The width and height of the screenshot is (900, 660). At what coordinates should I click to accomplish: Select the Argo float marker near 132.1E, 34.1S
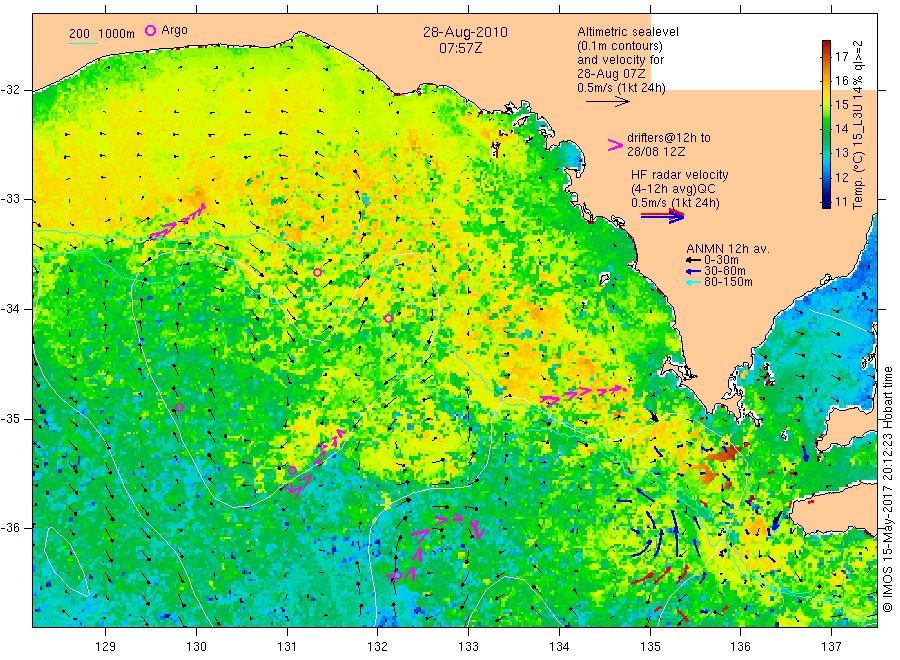[x=388, y=319]
